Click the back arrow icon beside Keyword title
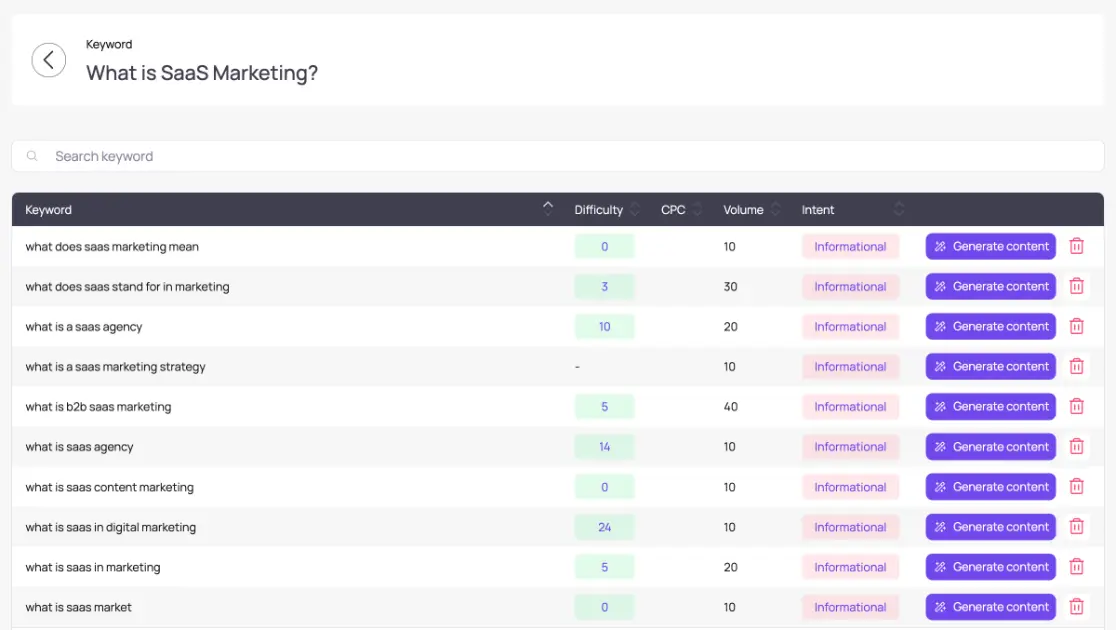This screenshot has width=1116, height=630. [49, 60]
